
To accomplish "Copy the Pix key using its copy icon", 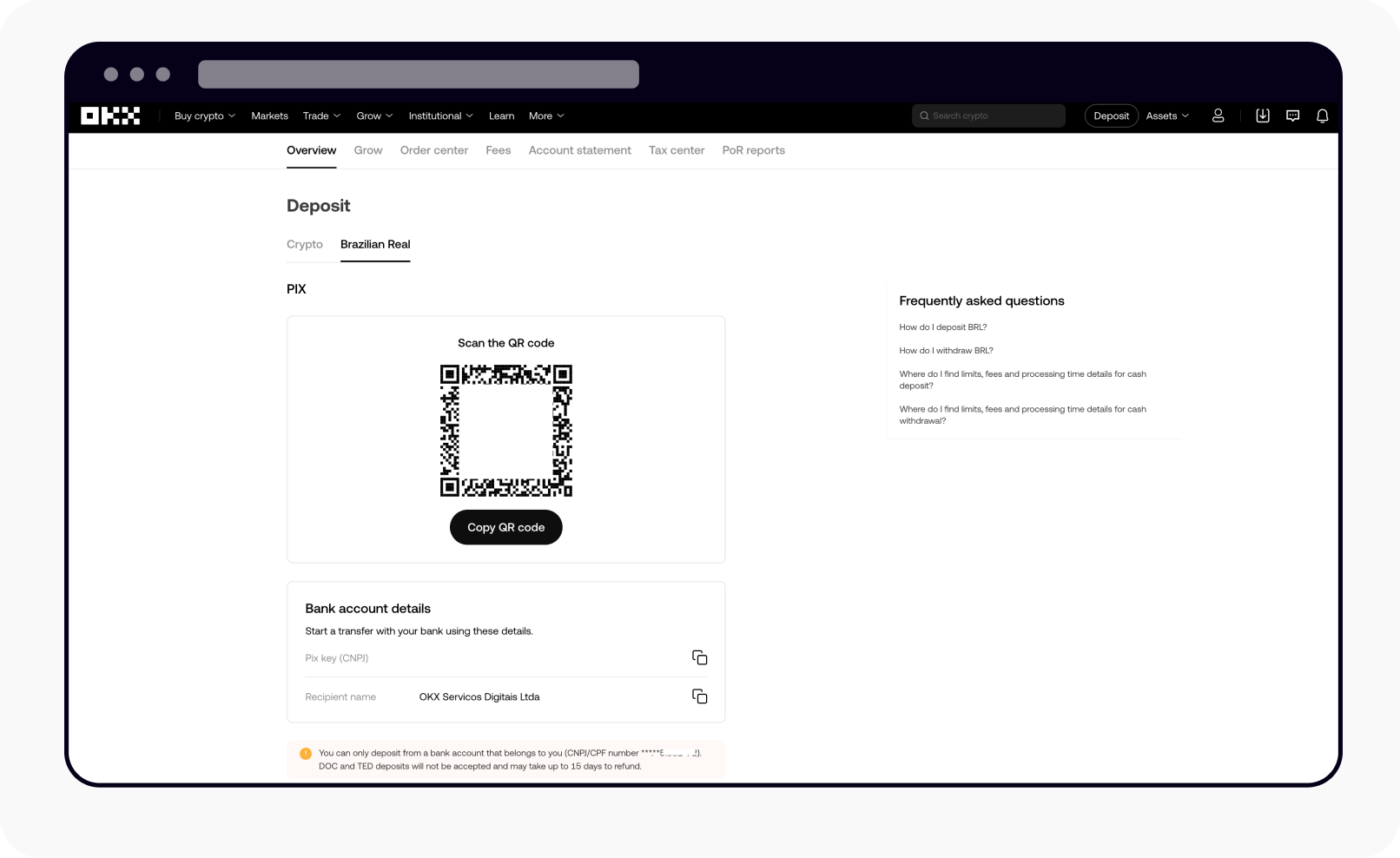I will [x=700, y=657].
